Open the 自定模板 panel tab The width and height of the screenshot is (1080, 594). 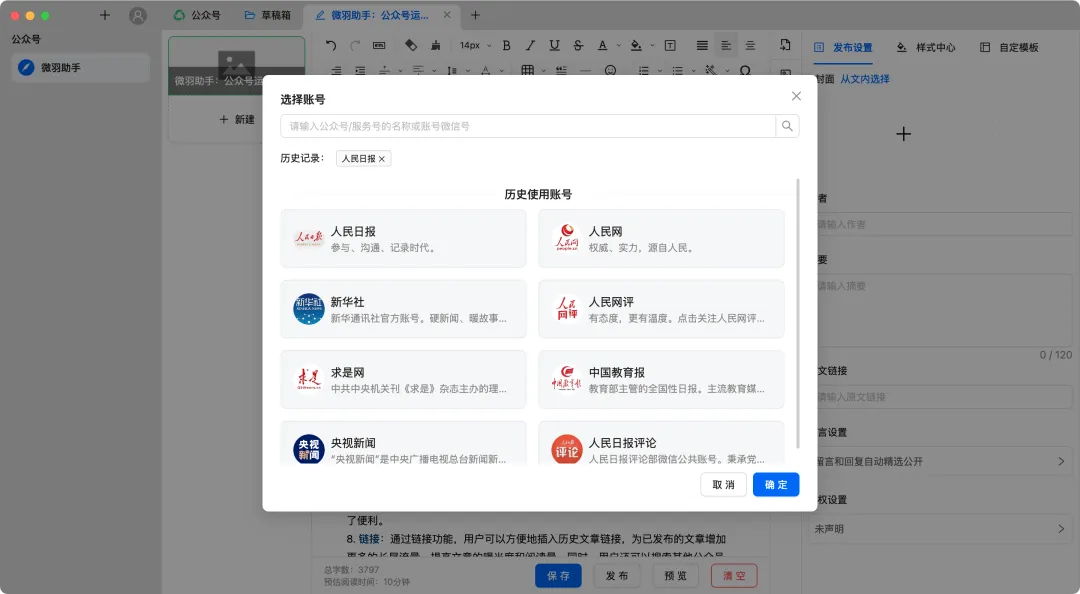[x=1009, y=47]
